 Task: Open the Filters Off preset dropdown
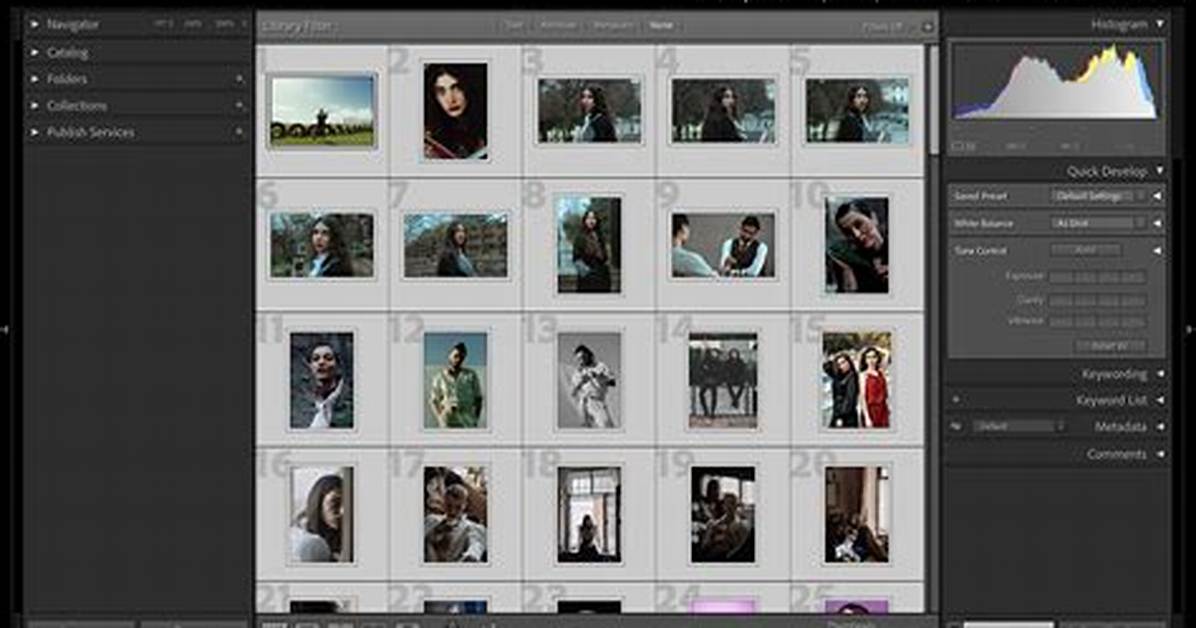tap(883, 27)
